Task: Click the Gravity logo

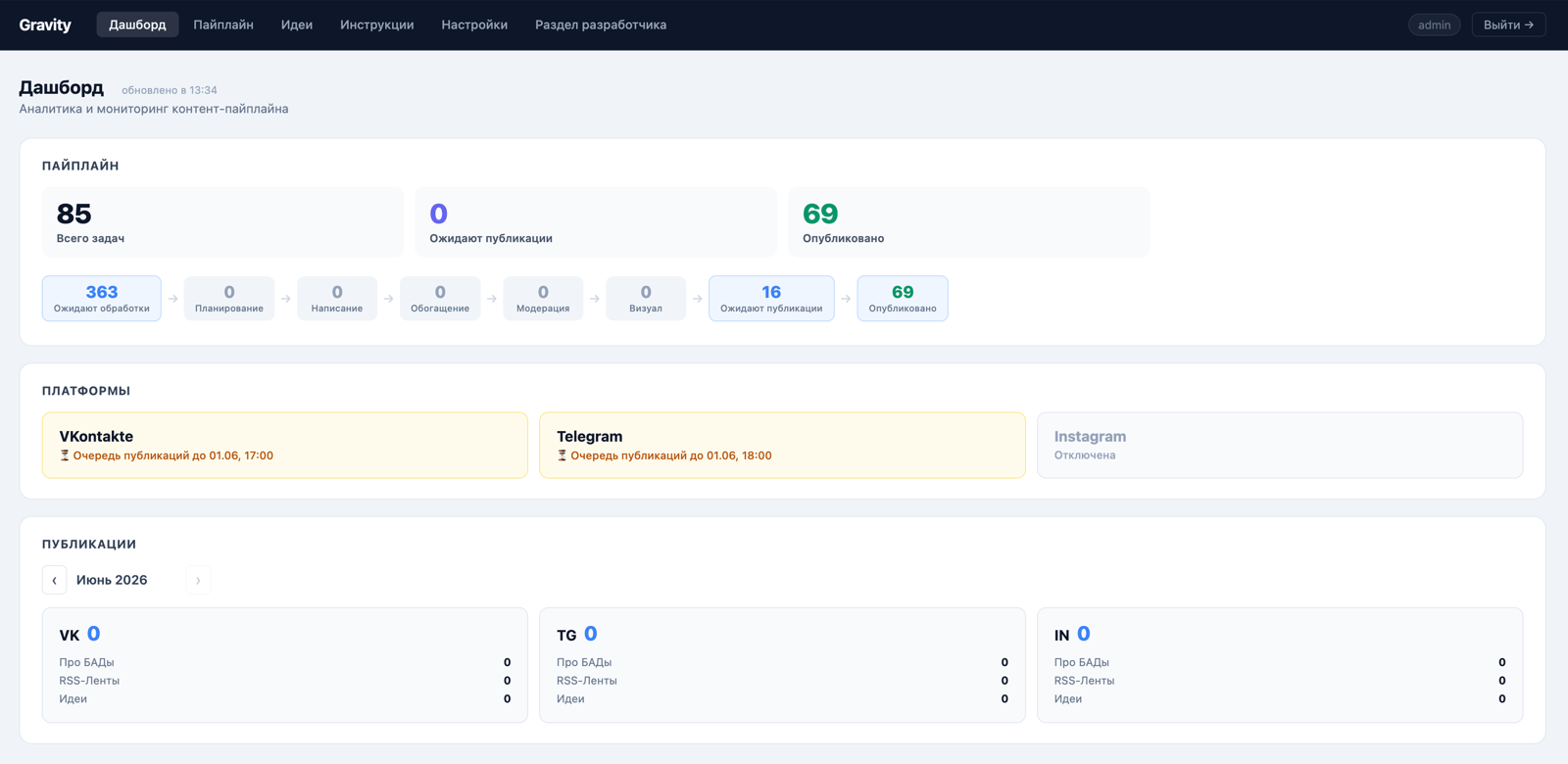Action: 45,24
